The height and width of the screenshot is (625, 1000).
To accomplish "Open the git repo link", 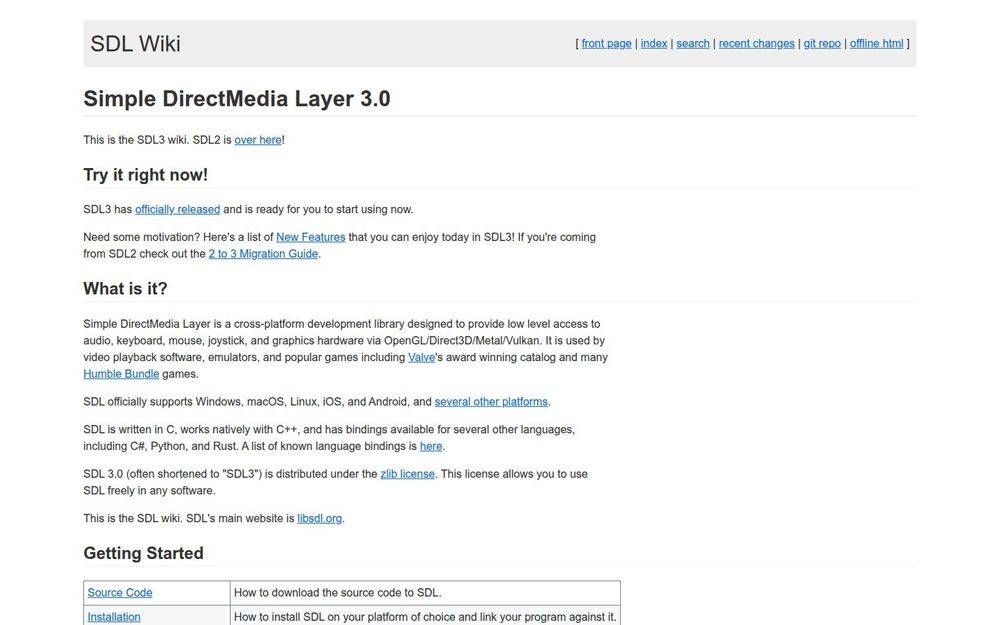I will (x=822, y=43).
